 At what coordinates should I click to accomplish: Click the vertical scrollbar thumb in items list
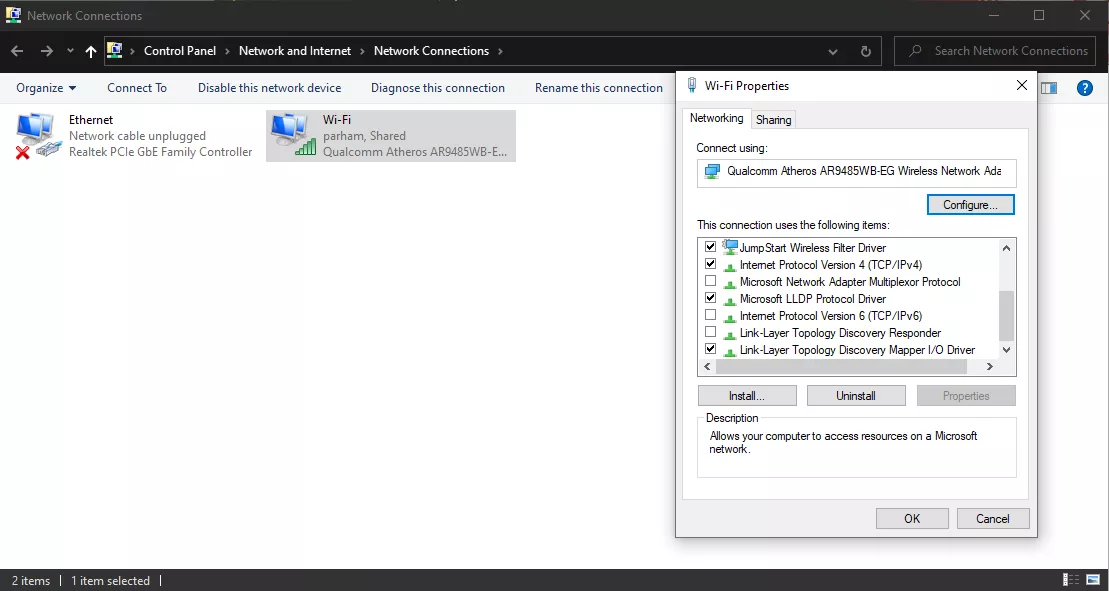tap(1007, 316)
